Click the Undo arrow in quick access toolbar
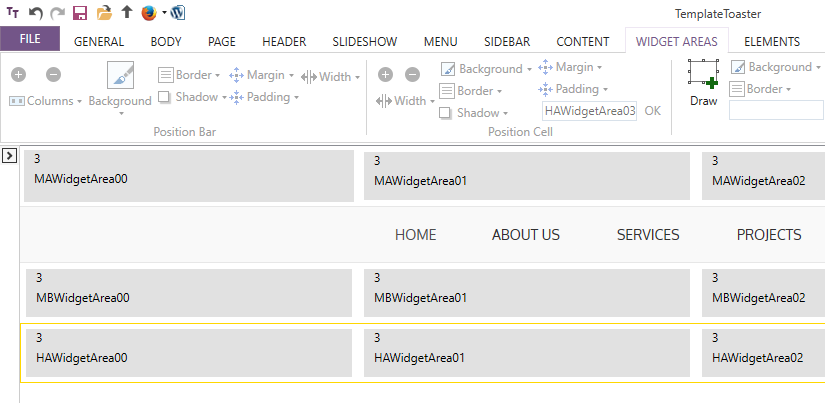825x403 pixels. coord(36,13)
